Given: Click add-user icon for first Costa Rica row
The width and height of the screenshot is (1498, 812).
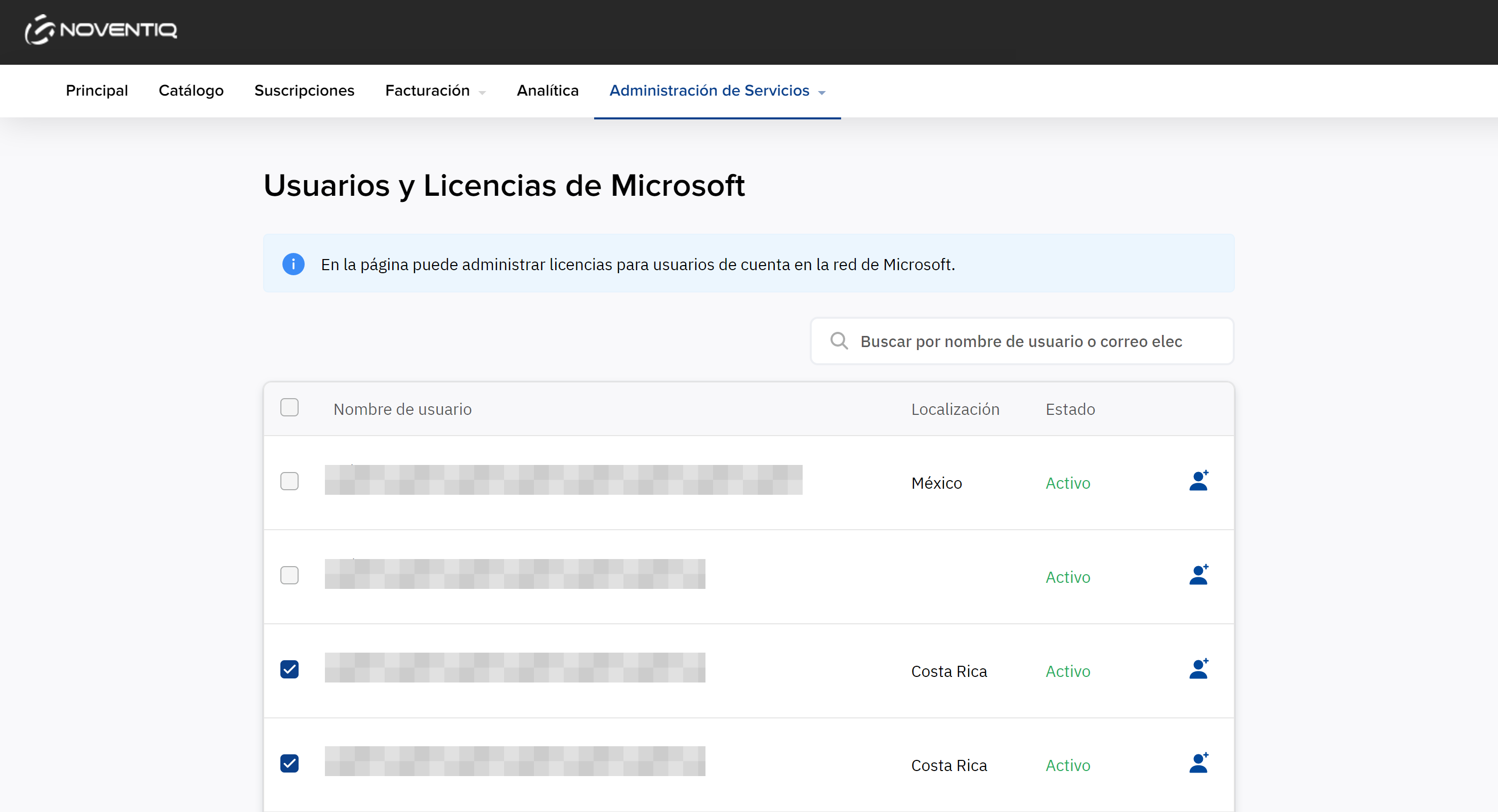Looking at the screenshot, I should tap(1198, 670).
